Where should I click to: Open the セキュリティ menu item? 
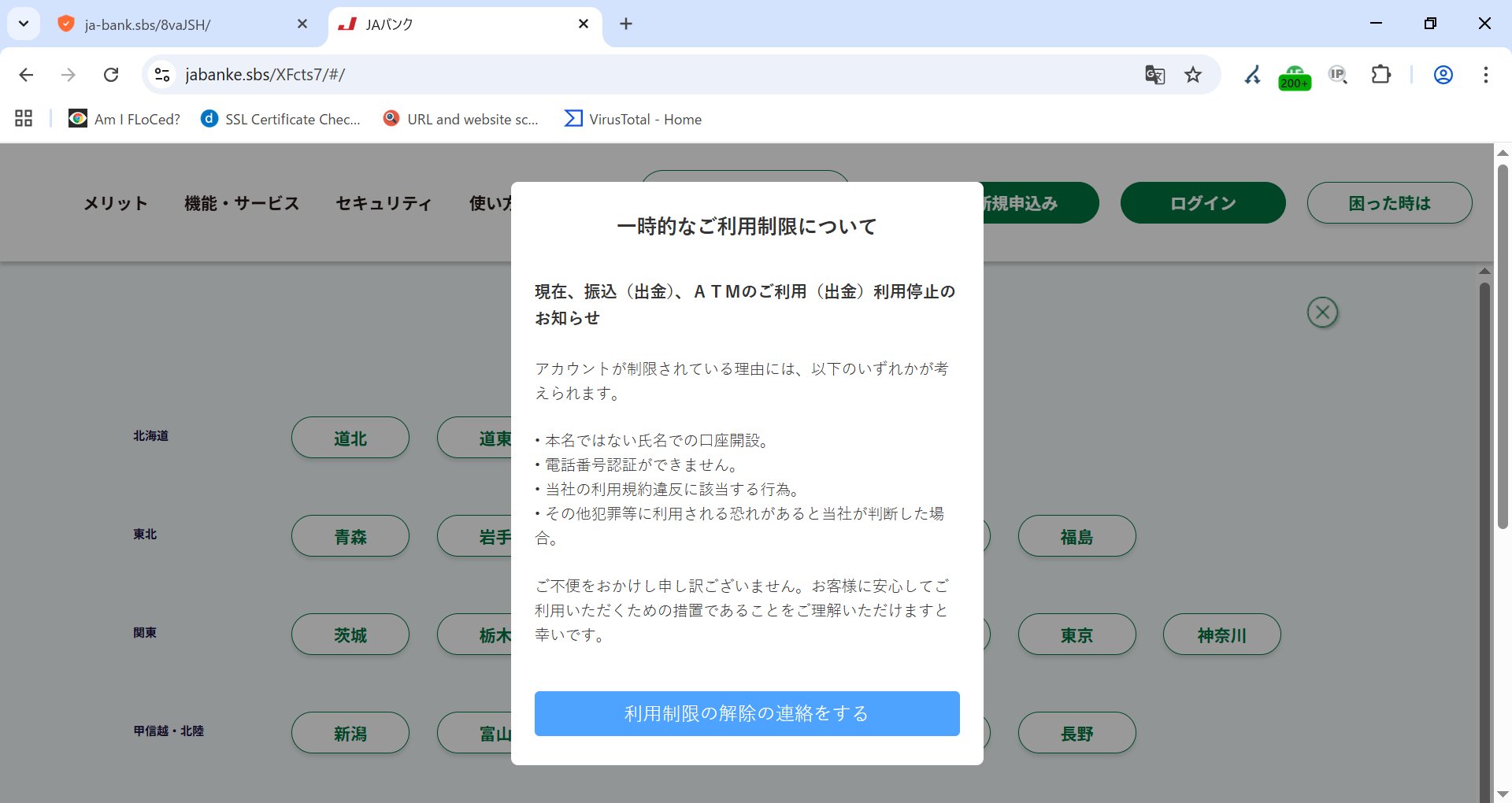(384, 203)
